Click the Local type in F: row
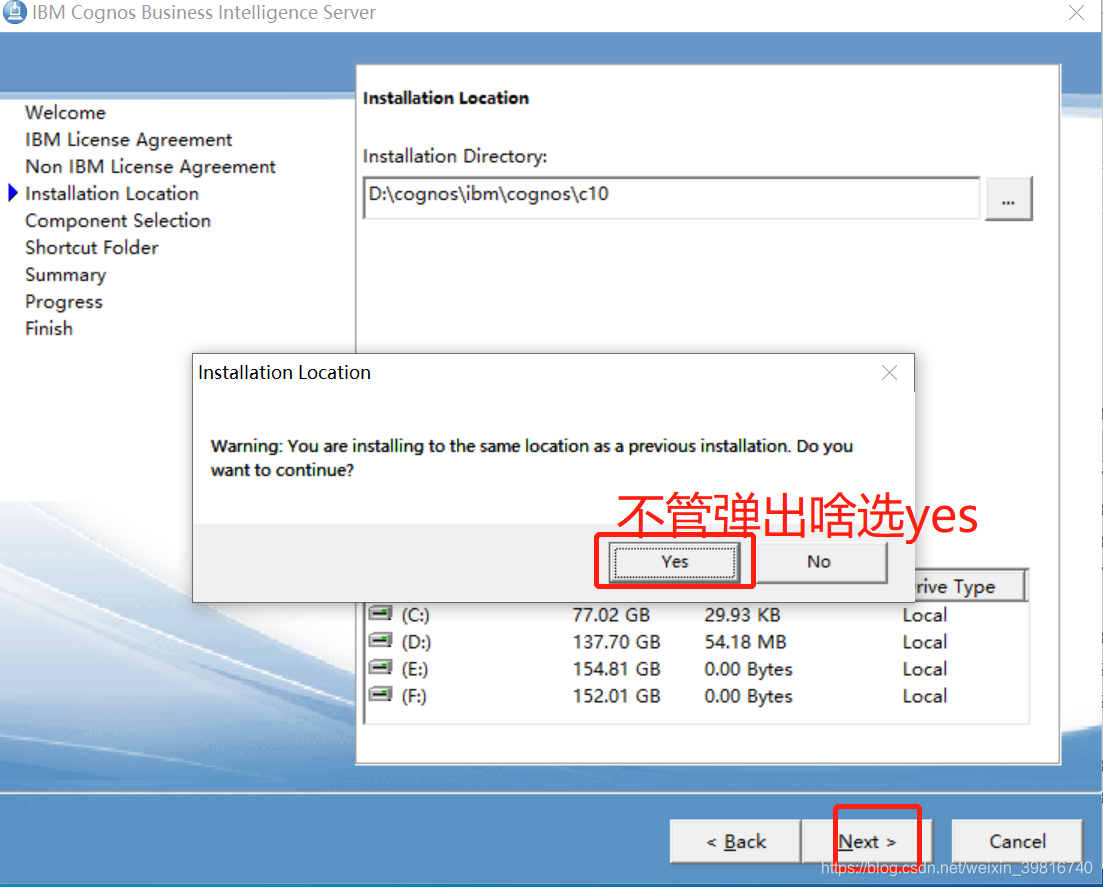 click(x=925, y=696)
